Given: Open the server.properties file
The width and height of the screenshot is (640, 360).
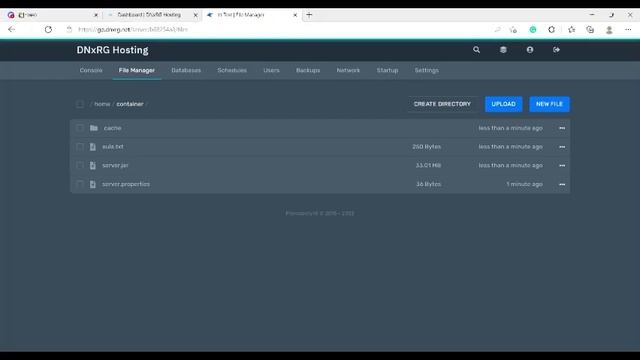Looking at the screenshot, I should click(x=126, y=184).
